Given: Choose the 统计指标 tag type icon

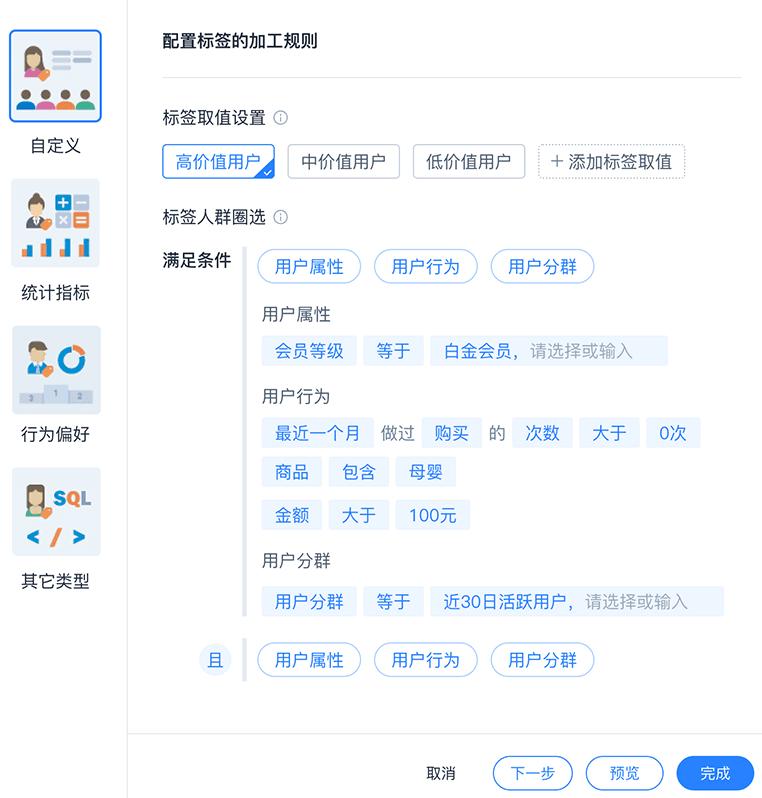Looking at the screenshot, I should click(x=55, y=223).
